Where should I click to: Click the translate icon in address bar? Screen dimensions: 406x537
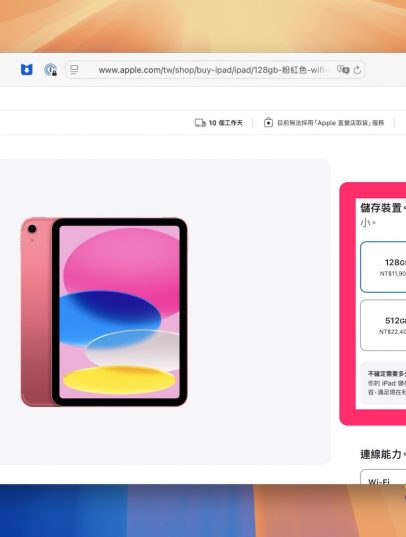pos(343,70)
